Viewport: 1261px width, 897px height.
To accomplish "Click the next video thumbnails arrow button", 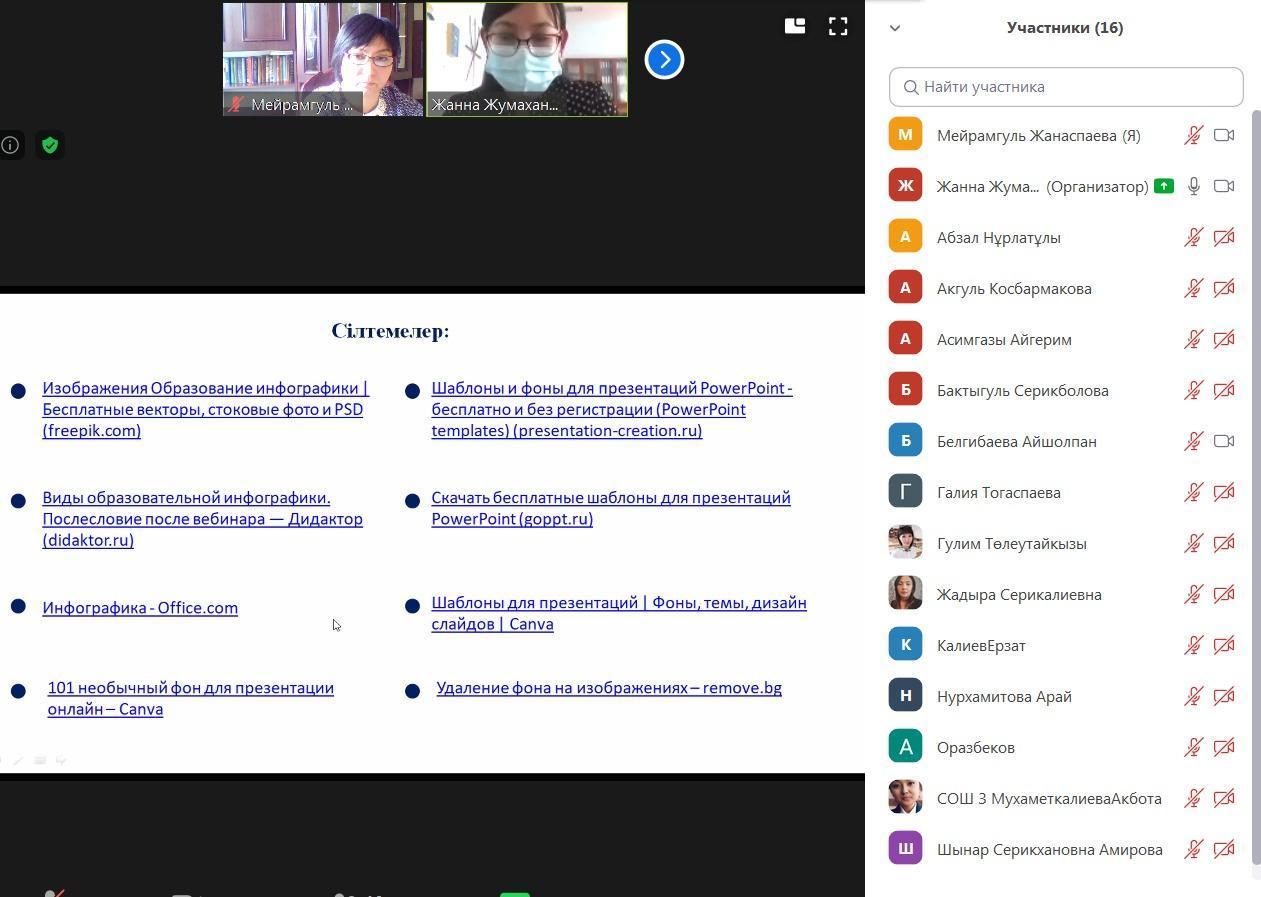I will [664, 59].
